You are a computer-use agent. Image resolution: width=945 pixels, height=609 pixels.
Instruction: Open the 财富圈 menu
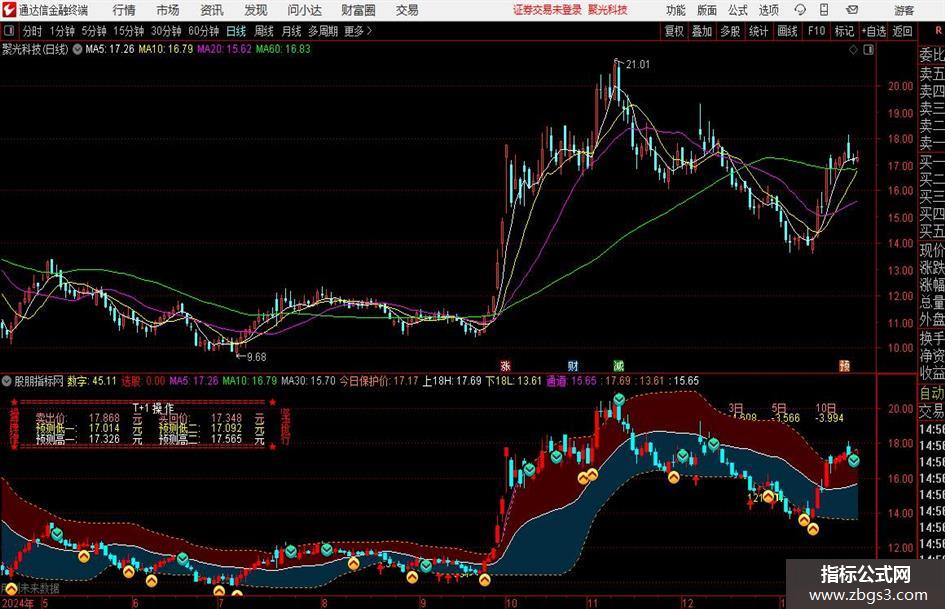tap(358, 10)
